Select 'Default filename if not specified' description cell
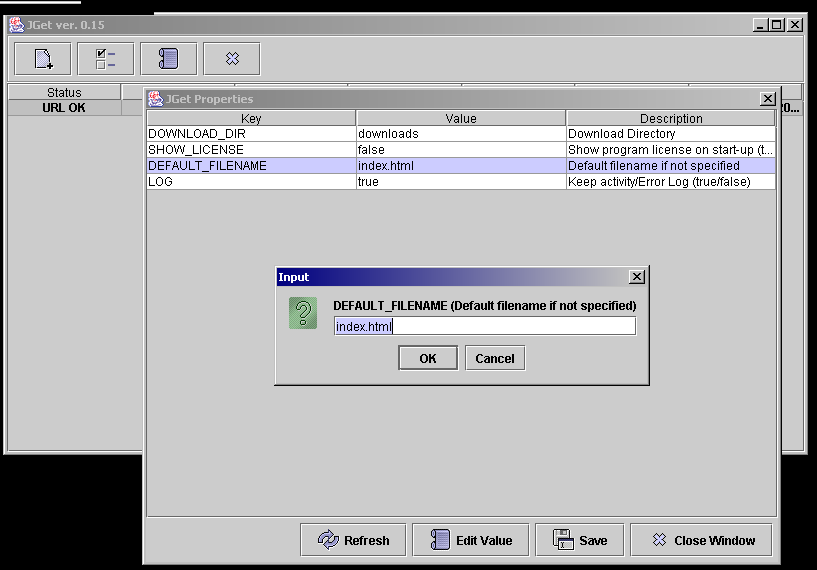 coord(671,166)
